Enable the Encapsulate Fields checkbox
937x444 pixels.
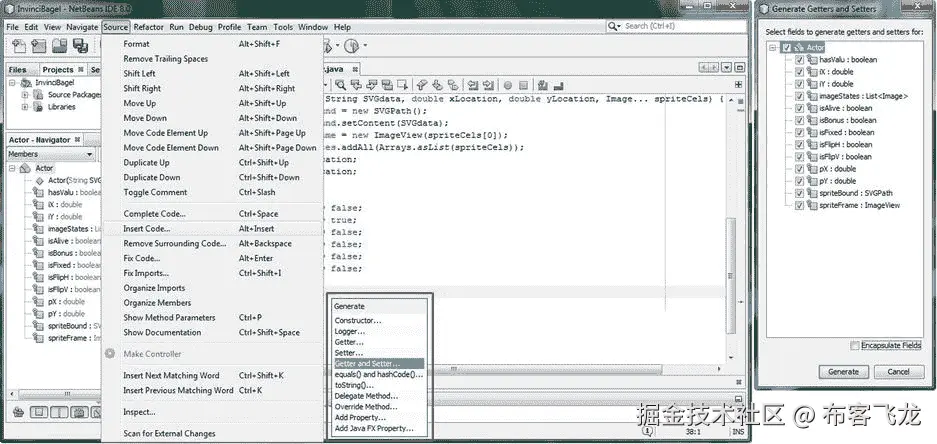pyautogui.click(x=855, y=345)
